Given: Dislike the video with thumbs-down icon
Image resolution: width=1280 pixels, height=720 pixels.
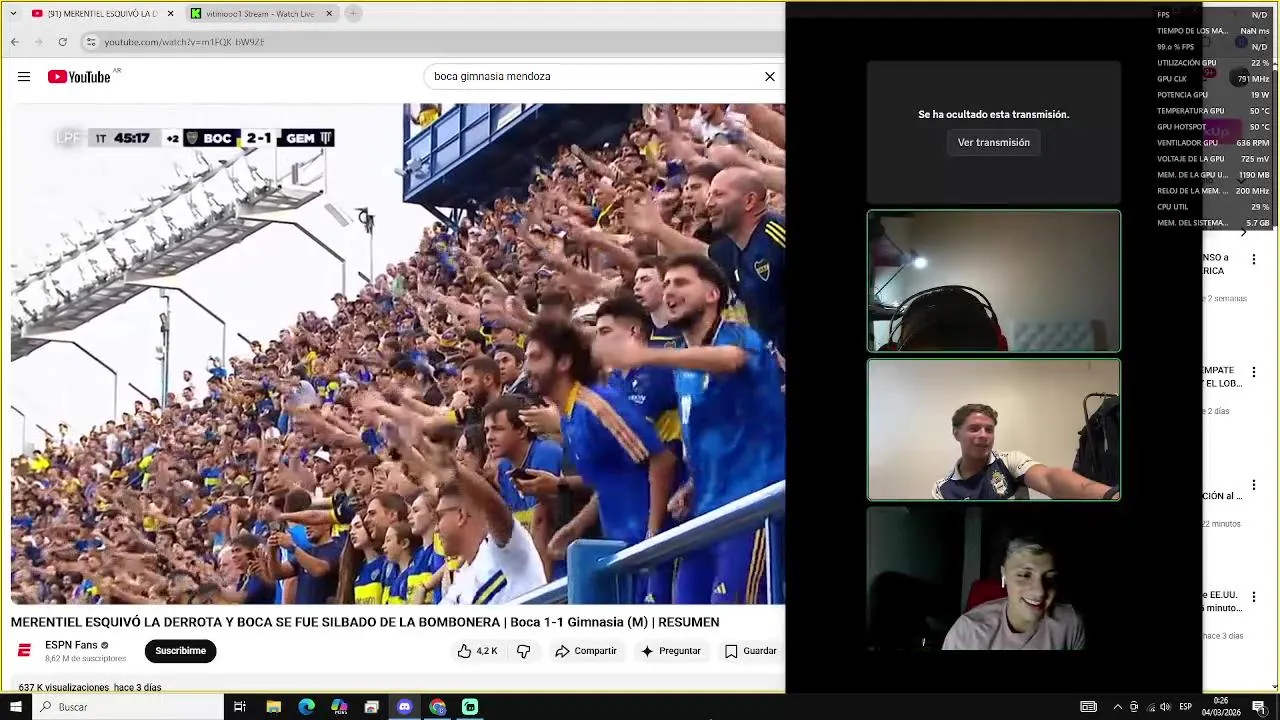Looking at the screenshot, I should 523,651.
